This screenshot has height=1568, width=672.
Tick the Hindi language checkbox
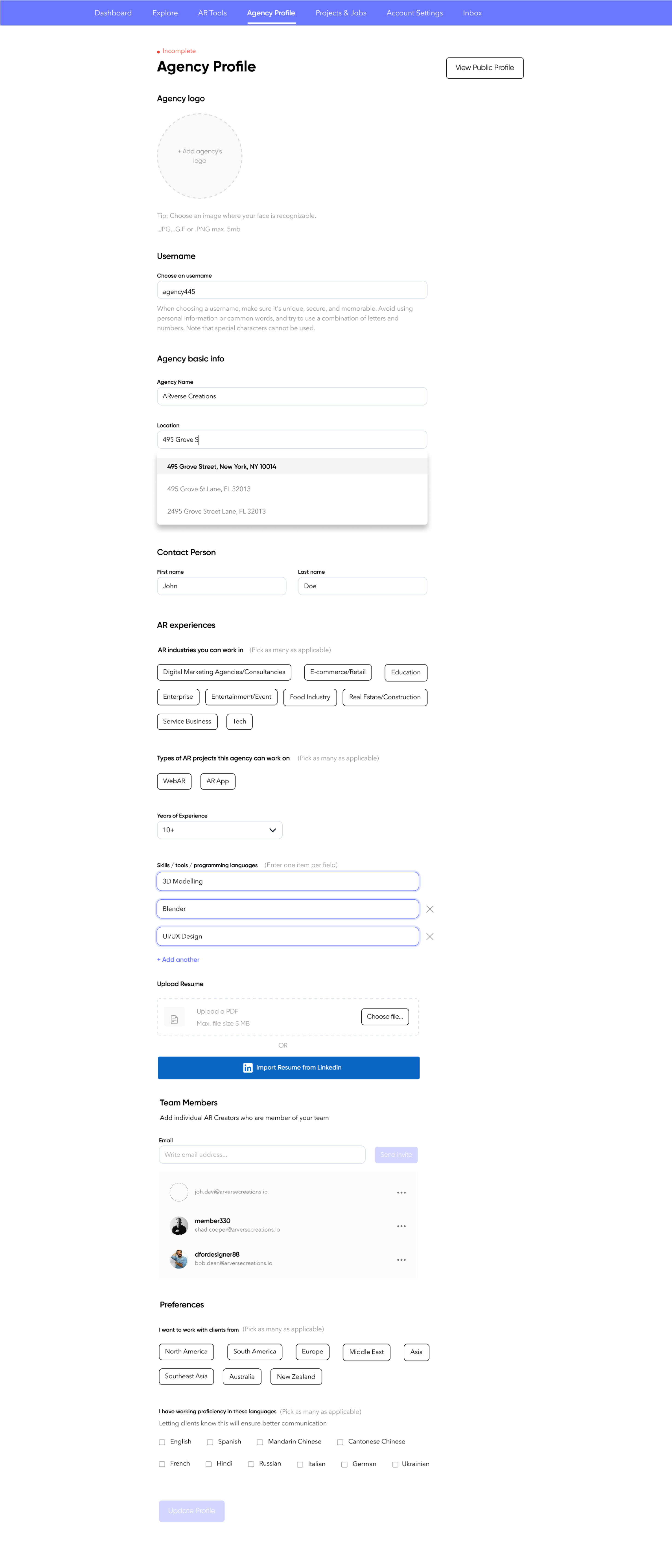209,1464
